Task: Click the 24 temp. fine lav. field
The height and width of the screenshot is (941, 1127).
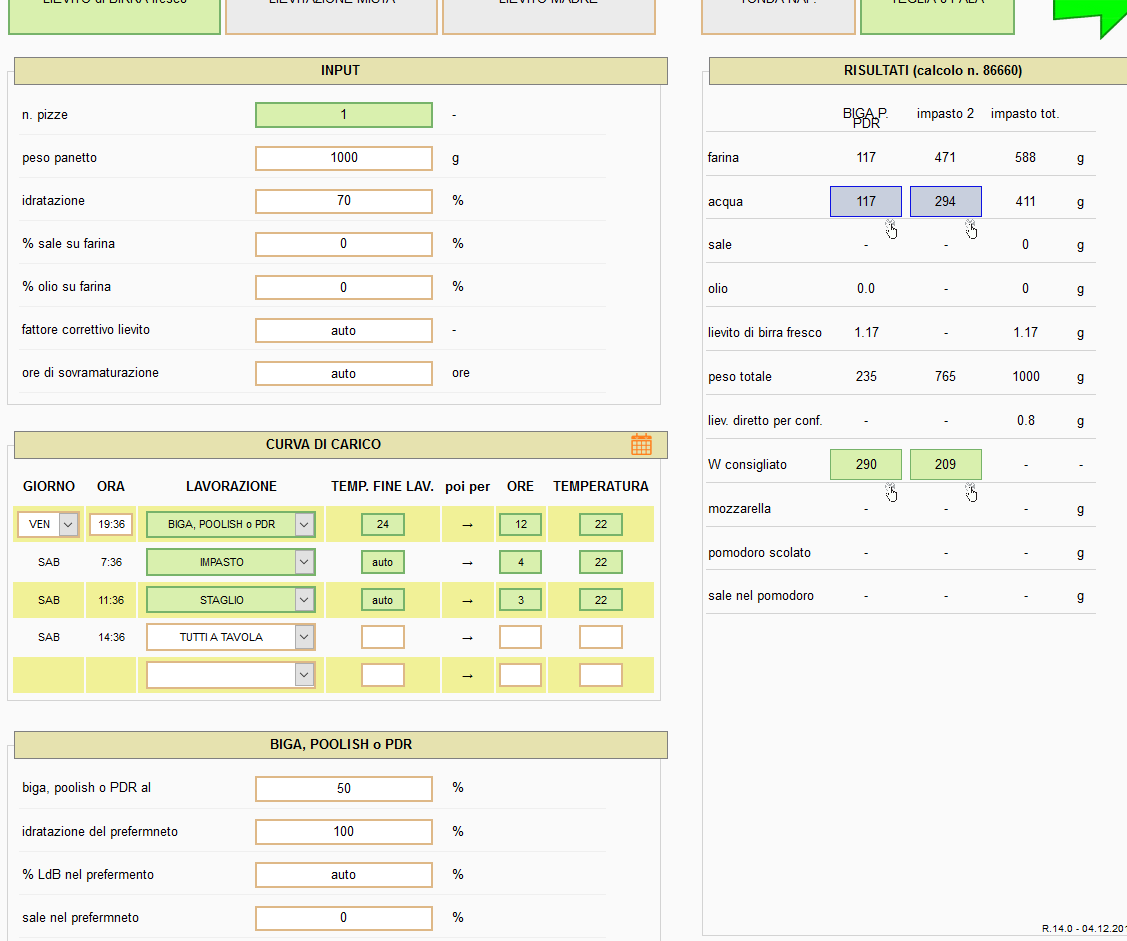Action: pos(382,524)
